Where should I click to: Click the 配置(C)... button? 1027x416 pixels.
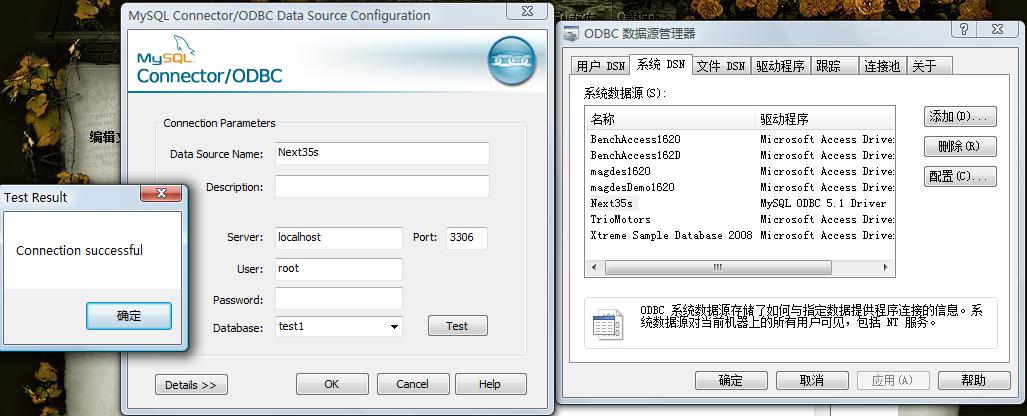click(960, 176)
